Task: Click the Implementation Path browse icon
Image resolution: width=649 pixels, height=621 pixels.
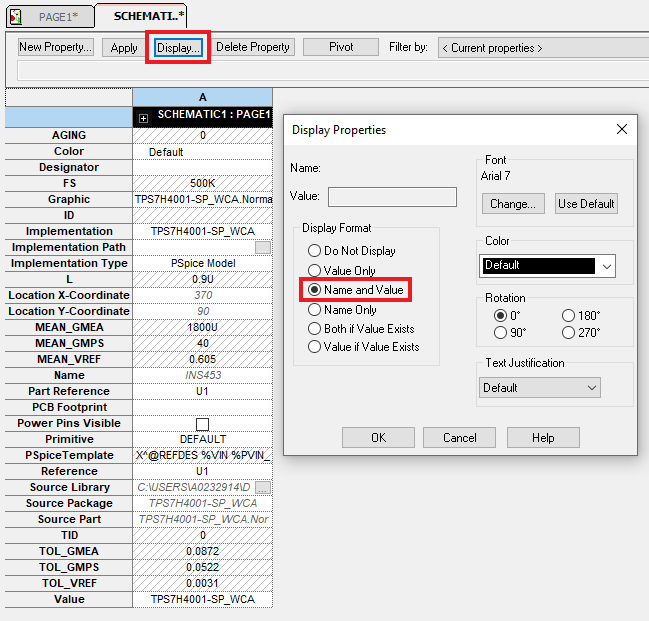Action: click(263, 247)
